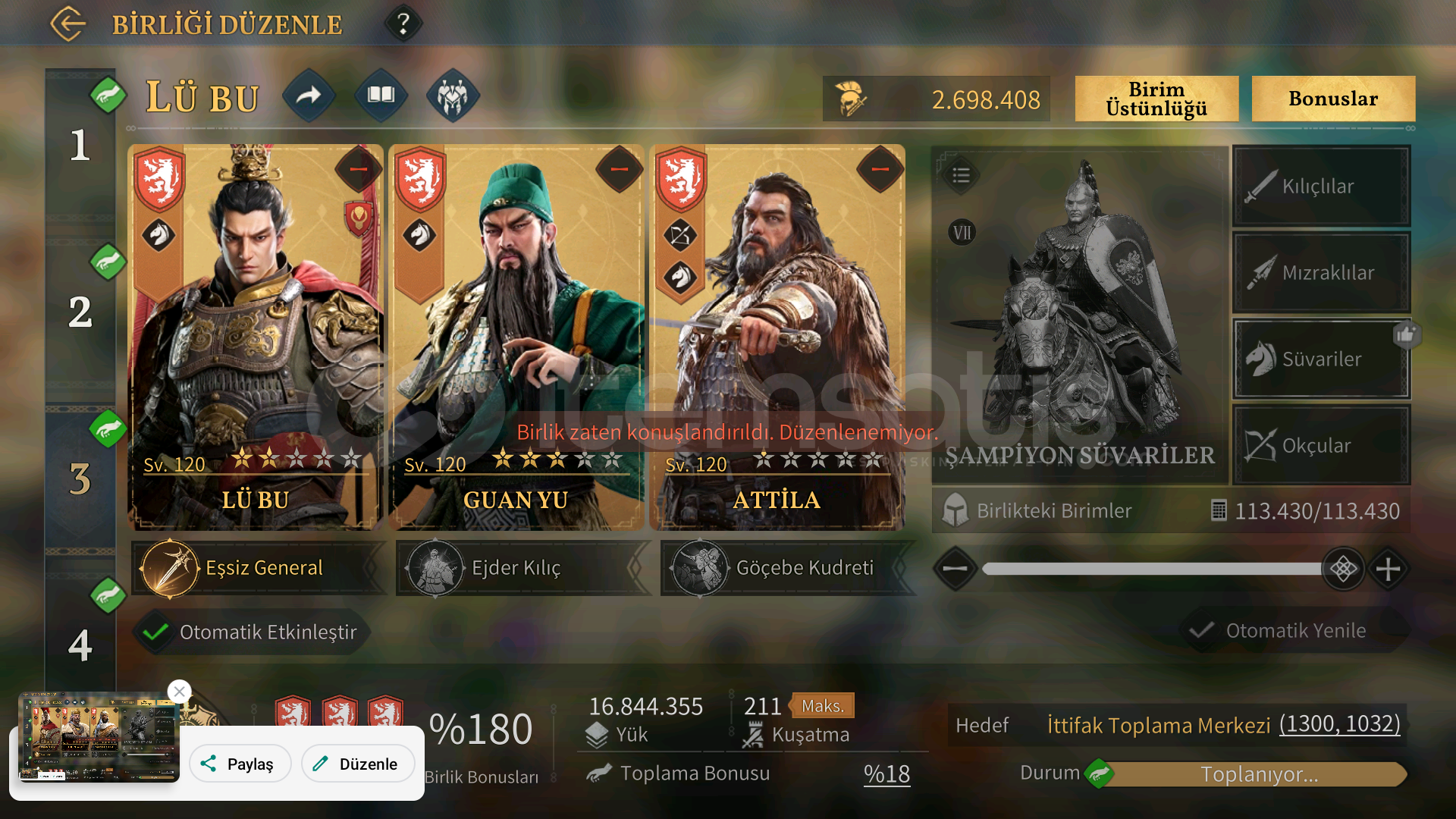
Task: Expand Ejder Kılıç skill
Action: [x=522, y=568]
